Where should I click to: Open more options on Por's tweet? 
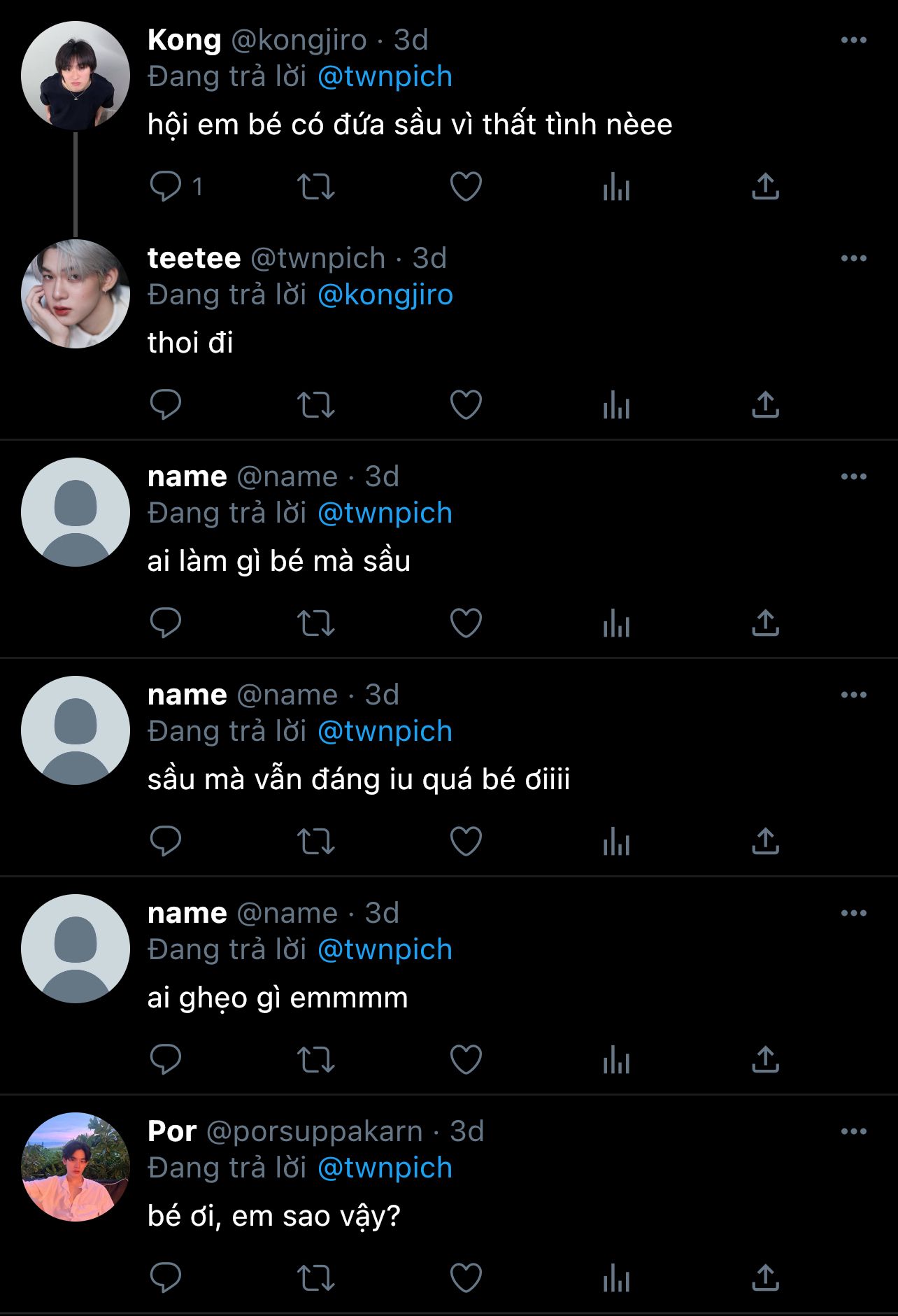coord(853,1132)
